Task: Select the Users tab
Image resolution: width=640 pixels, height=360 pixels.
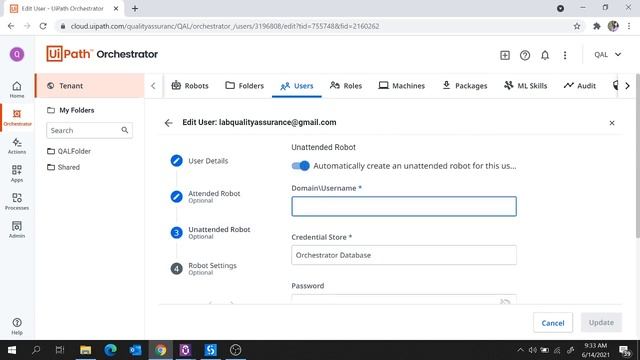Action: 297,86
